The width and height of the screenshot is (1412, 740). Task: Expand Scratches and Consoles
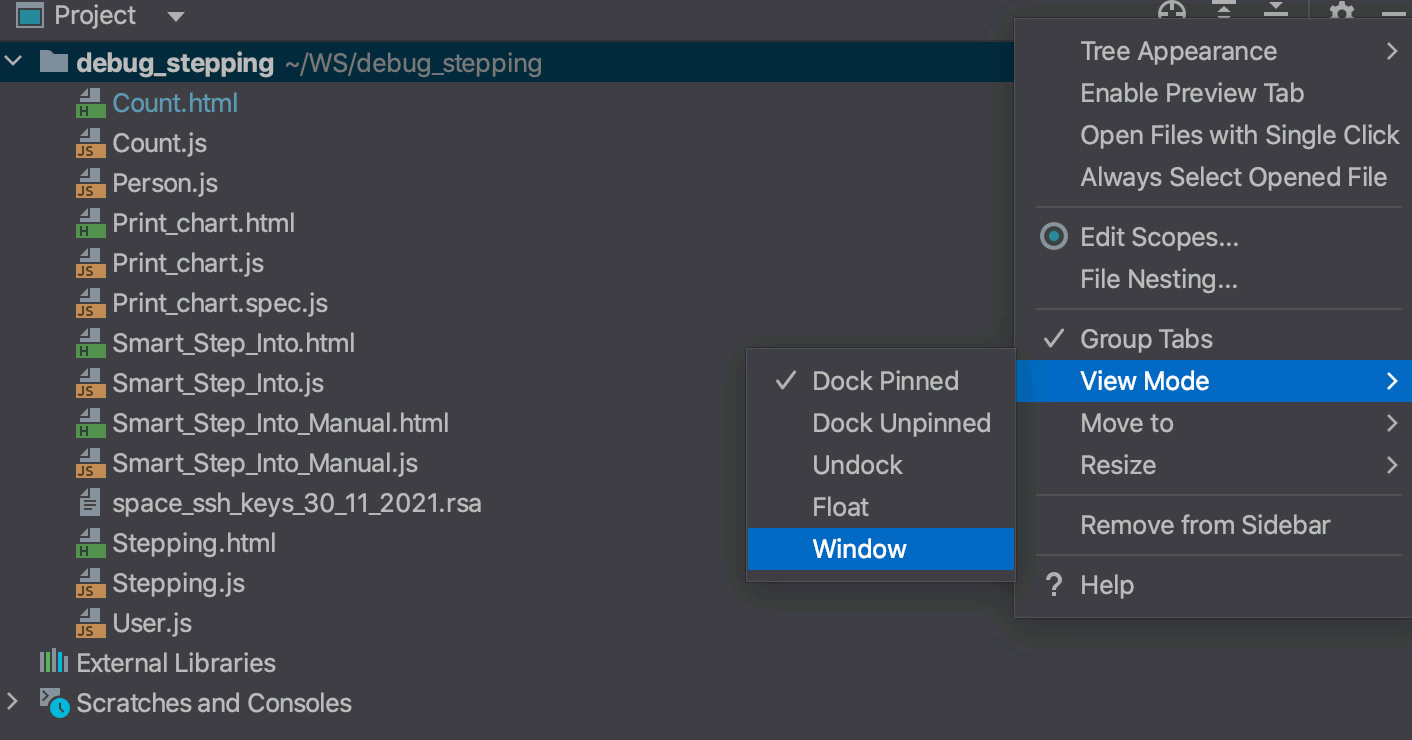pyautogui.click(x=14, y=702)
